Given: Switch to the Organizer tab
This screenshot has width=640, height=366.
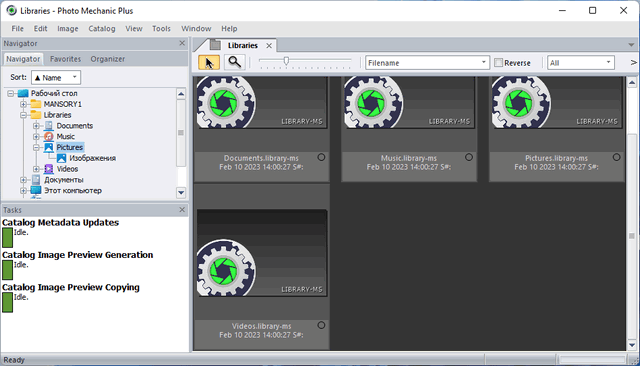Looking at the screenshot, I should point(108,59).
